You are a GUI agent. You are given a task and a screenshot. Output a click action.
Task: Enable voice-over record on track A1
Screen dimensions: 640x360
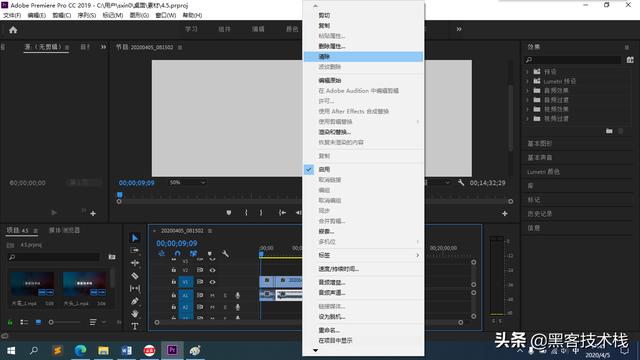click(238, 295)
